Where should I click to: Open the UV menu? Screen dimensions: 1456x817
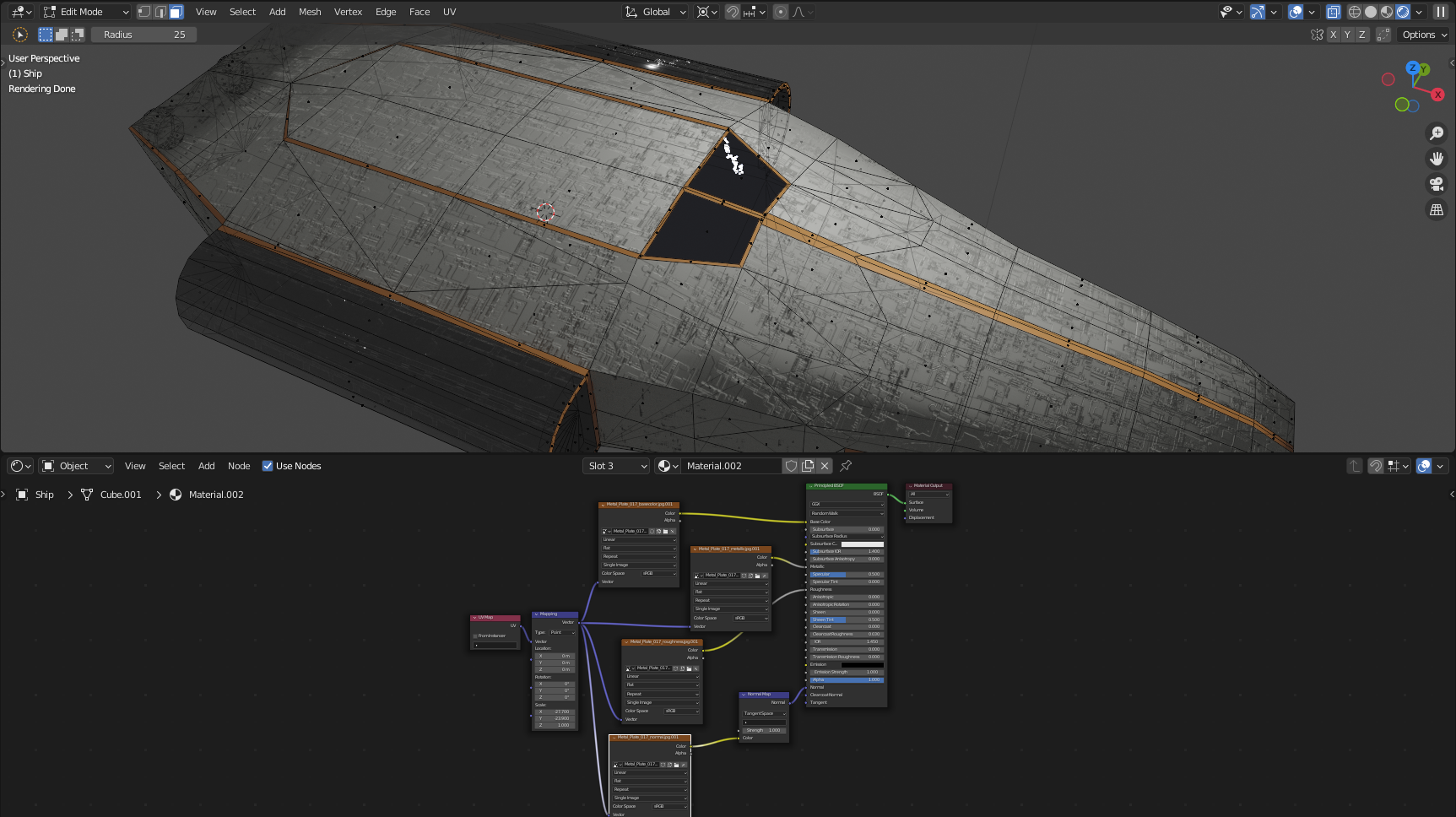pos(449,12)
